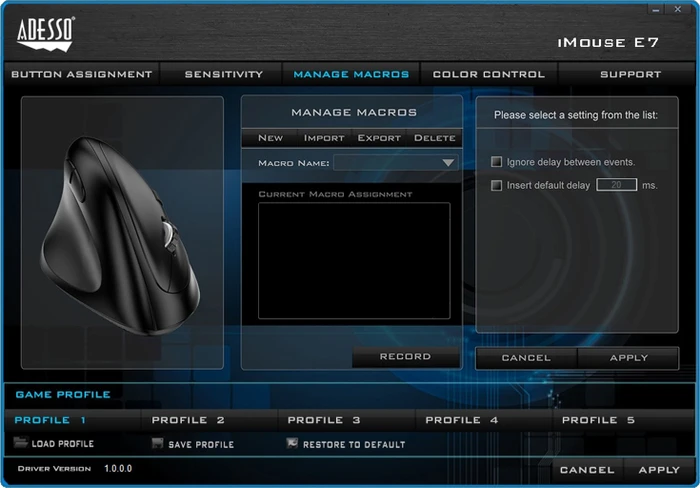Click Cancel in the settings panel
700x488 pixels.
[526, 358]
